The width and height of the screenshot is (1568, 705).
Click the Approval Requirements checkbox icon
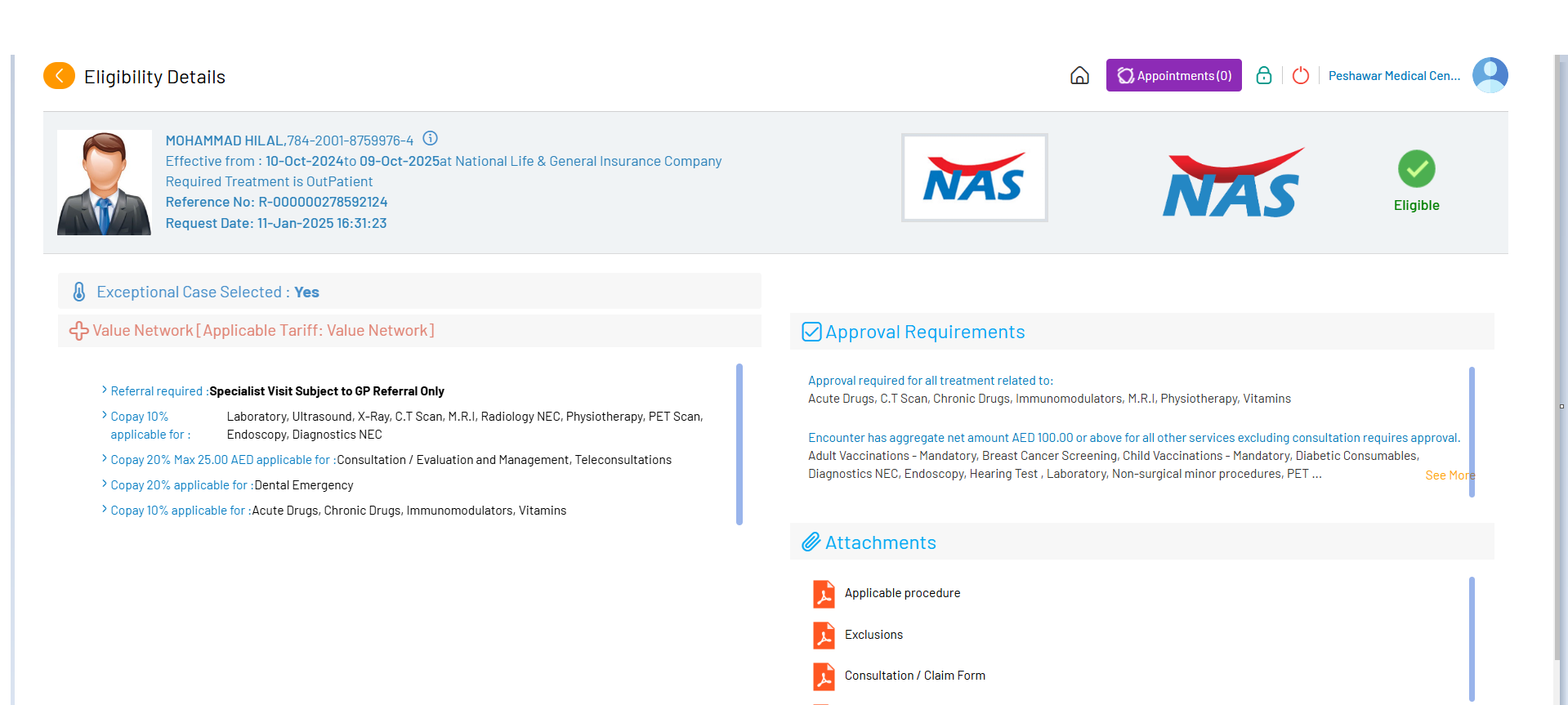811,332
